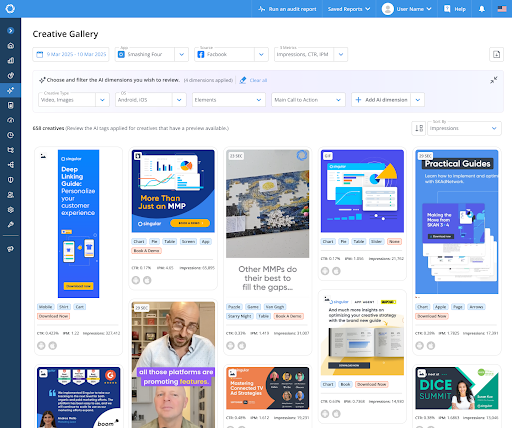The width and height of the screenshot is (512, 428).
Task: Click the Van Gogh tag
Action: [275, 307]
